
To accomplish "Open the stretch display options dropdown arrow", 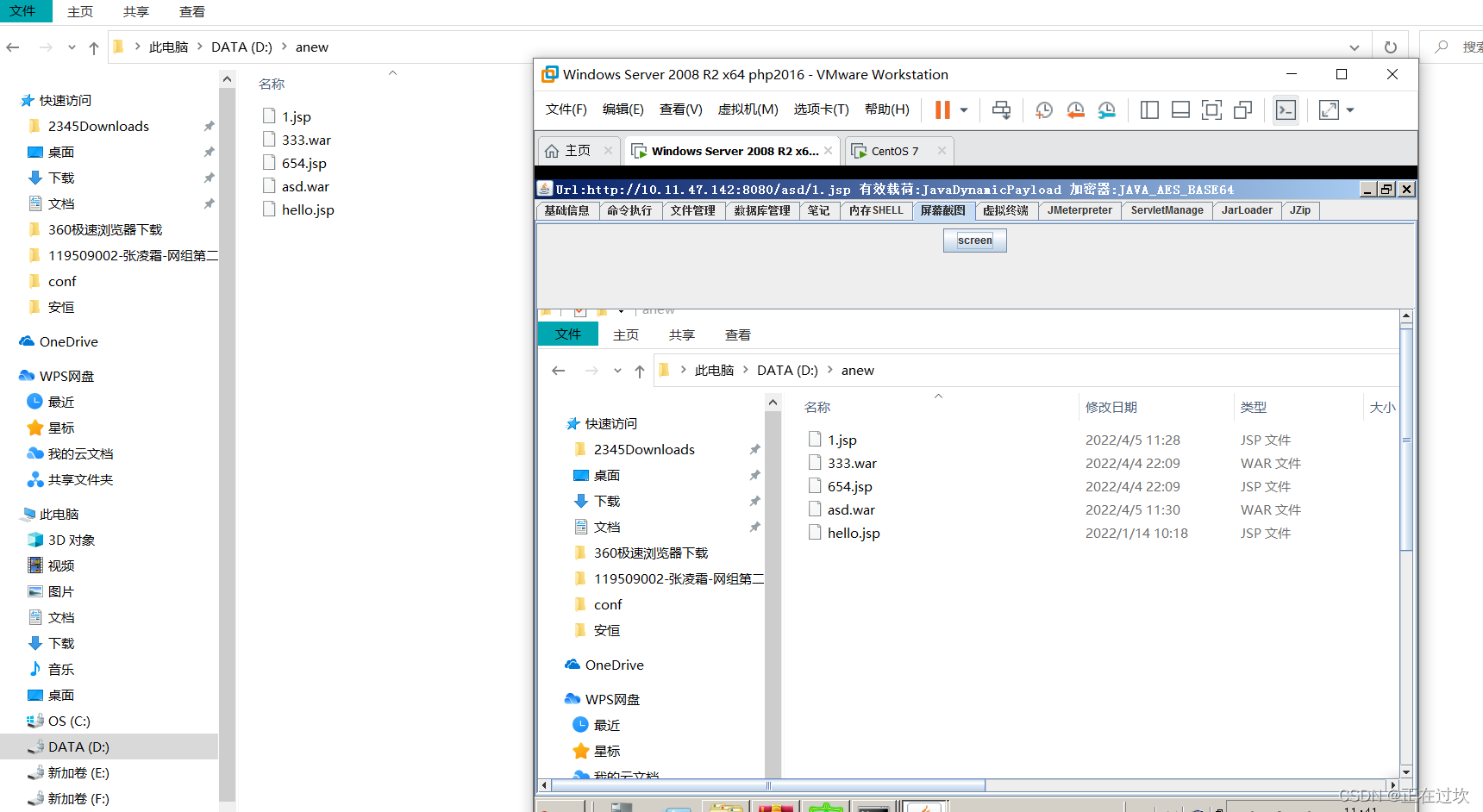I will point(1350,110).
